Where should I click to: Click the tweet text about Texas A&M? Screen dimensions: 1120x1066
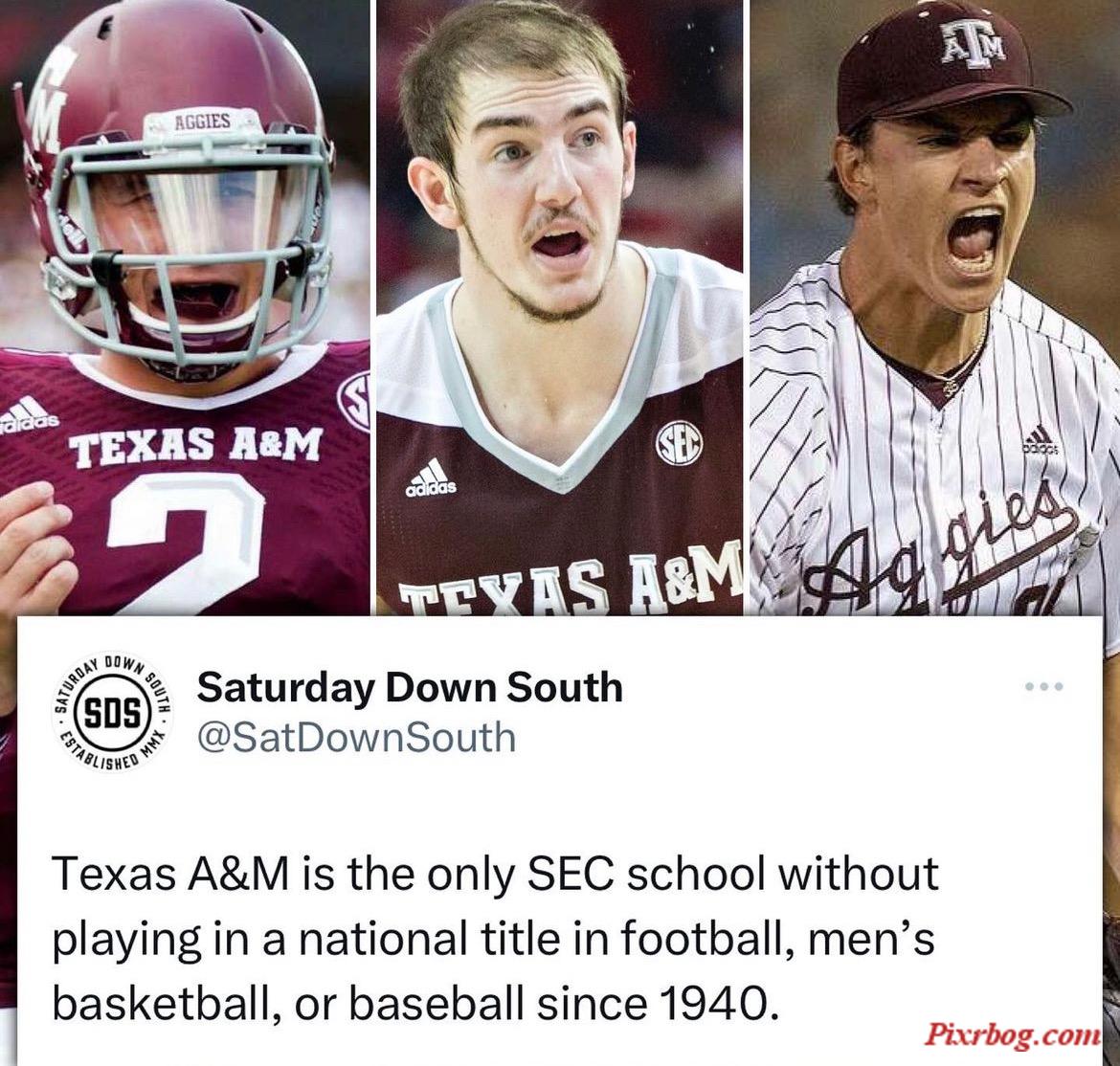point(496,939)
